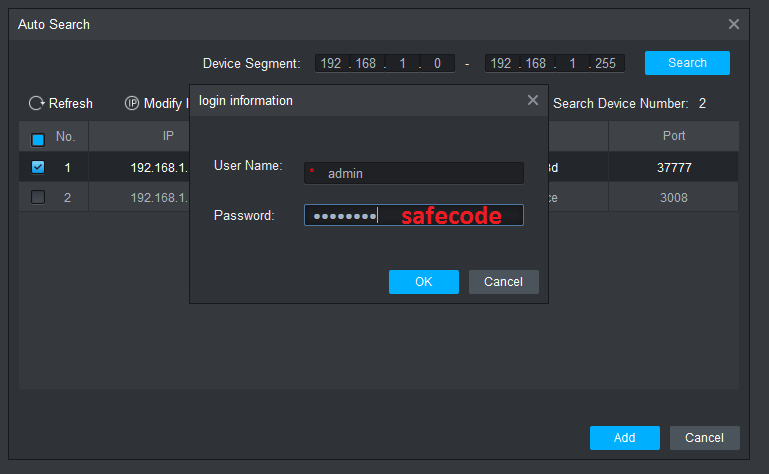Click the Password input field

414,215
